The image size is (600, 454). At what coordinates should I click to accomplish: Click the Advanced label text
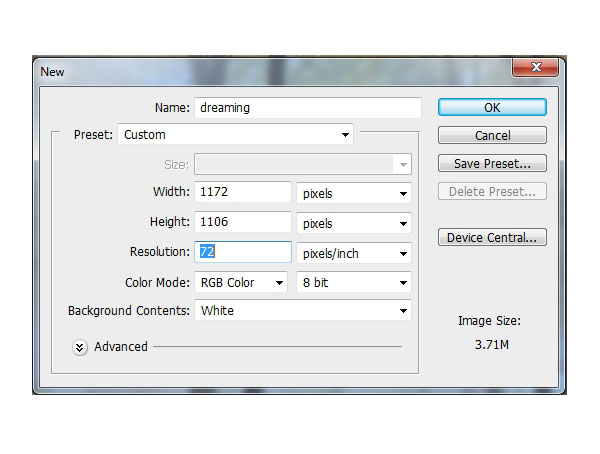[x=121, y=346]
